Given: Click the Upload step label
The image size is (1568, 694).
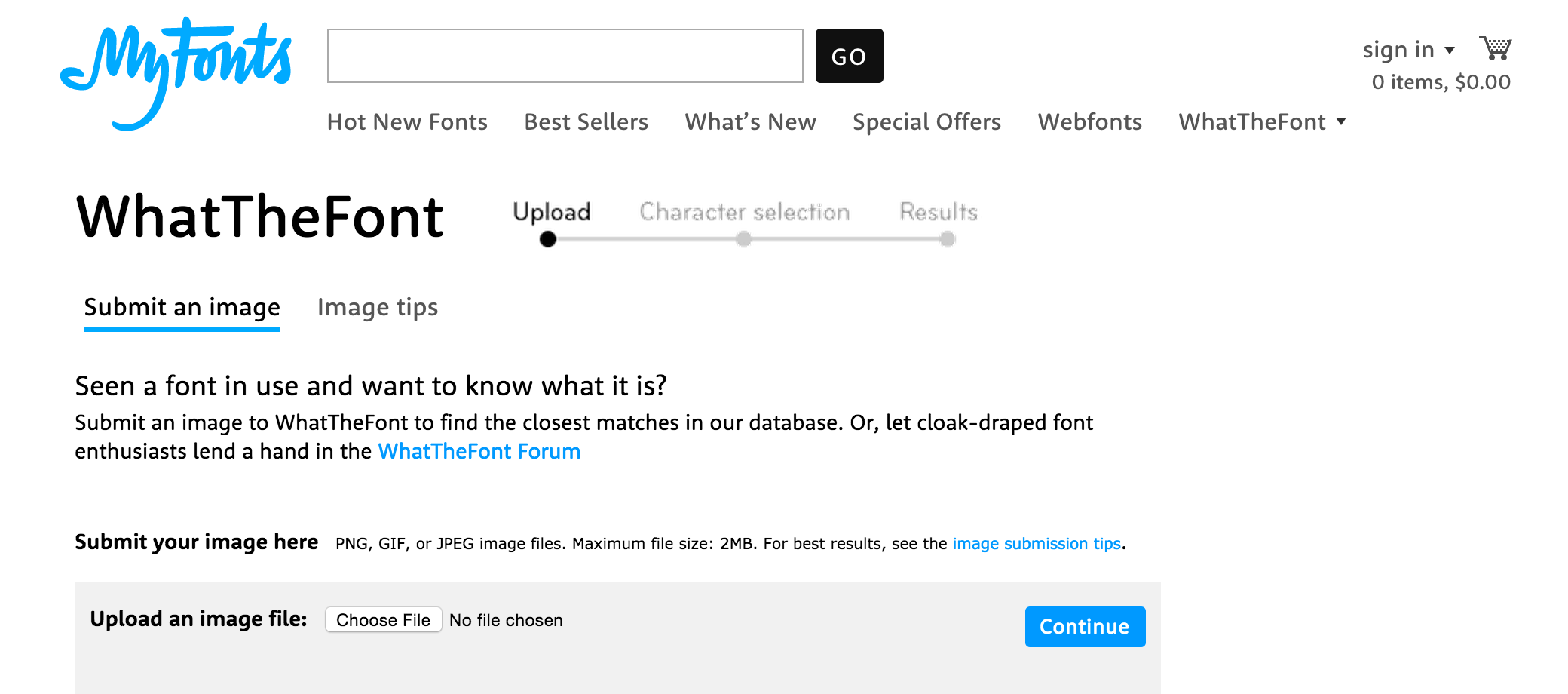Looking at the screenshot, I should pyautogui.click(x=552, y=212).
